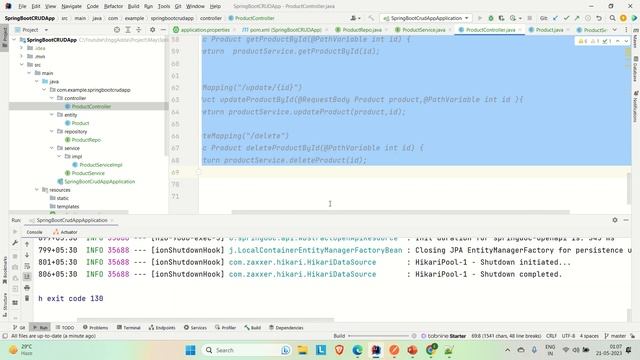This screenshot has width=640, height=360.
Task: Open Git history clock icon
Action: 588,18
